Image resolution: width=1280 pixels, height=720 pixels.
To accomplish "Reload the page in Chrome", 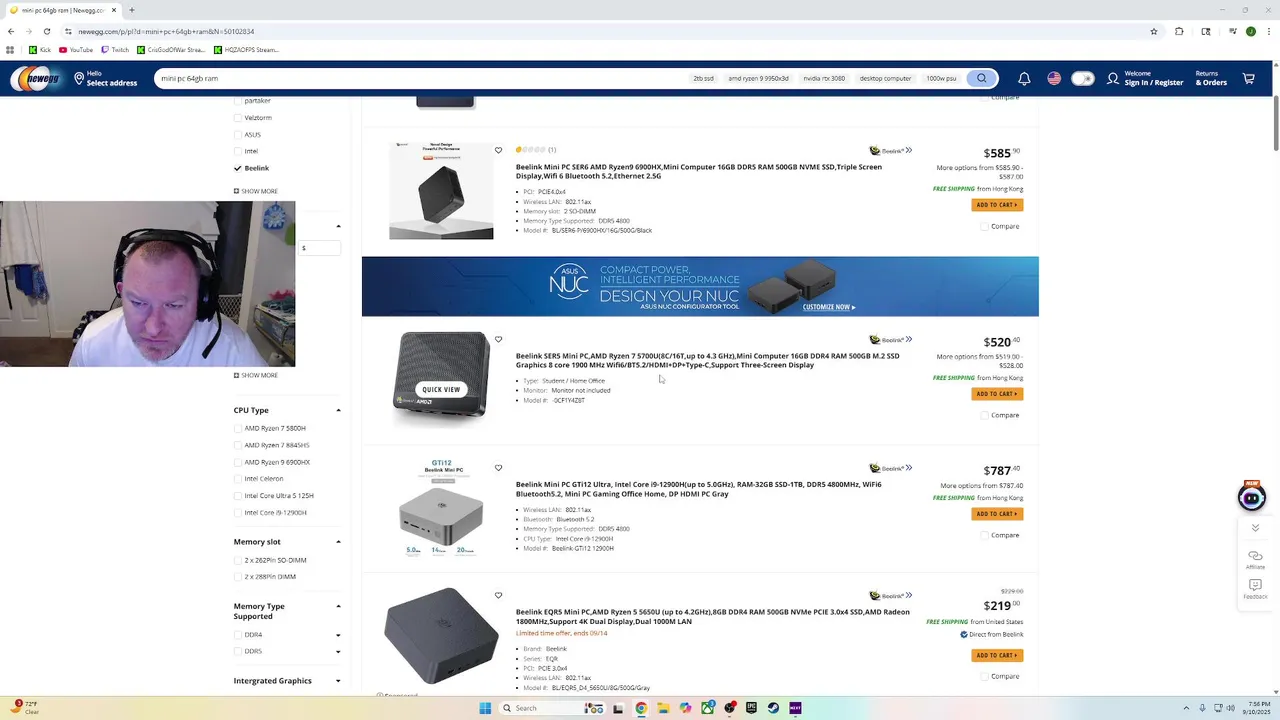I will pyautogui.click(x=46, y=31).
